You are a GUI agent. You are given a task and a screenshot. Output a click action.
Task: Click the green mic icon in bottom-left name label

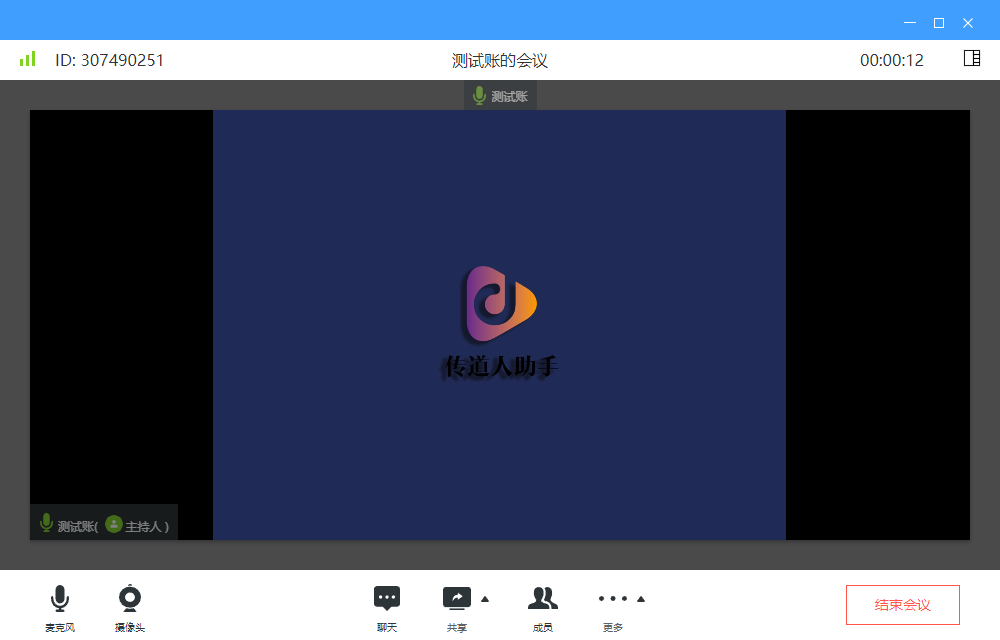coord(46,523)
